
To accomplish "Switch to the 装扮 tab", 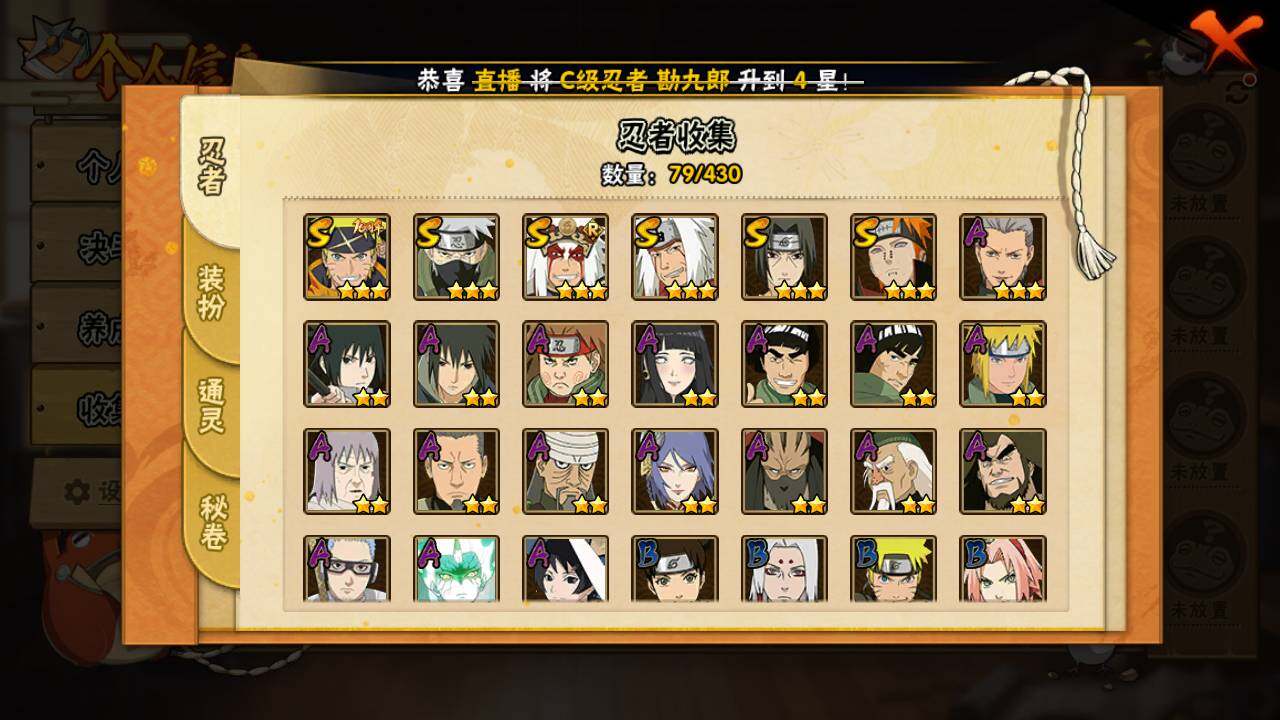I will pos(211,292).
